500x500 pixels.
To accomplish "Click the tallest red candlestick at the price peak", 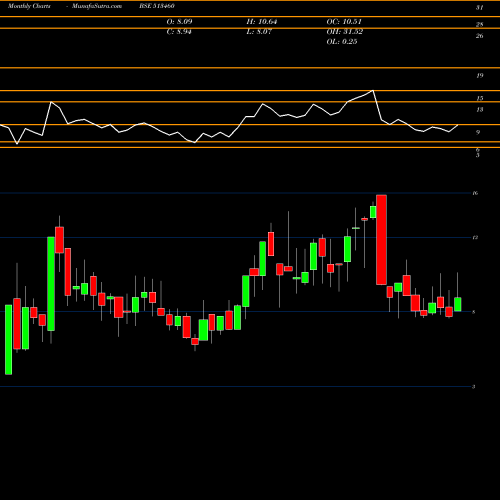I will [381, 240].
